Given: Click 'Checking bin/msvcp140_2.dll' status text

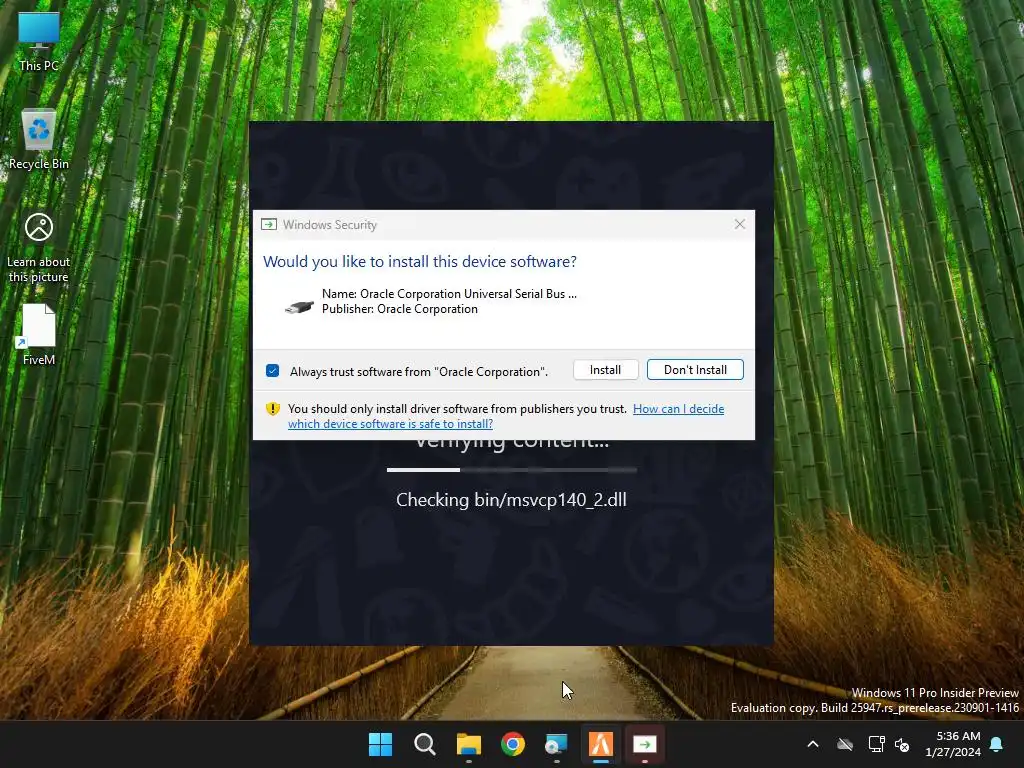Looking at the screenshot, I should (511, 500).
